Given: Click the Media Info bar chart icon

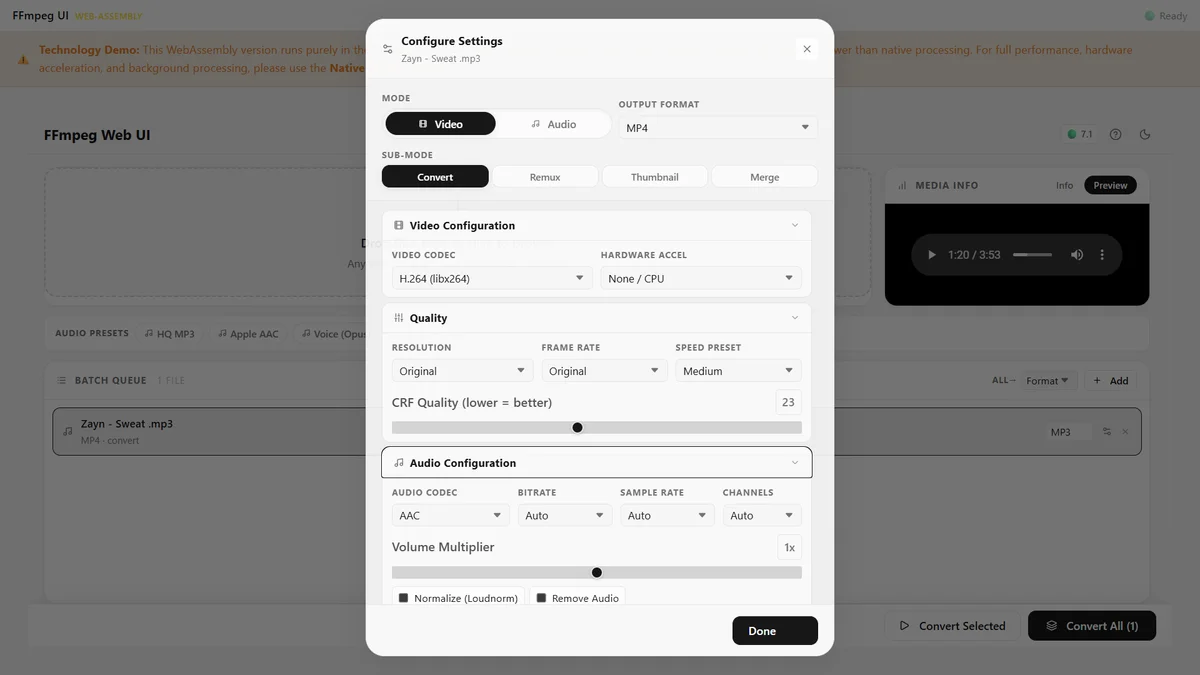Looking at the screenshot, I should (903, 185).
